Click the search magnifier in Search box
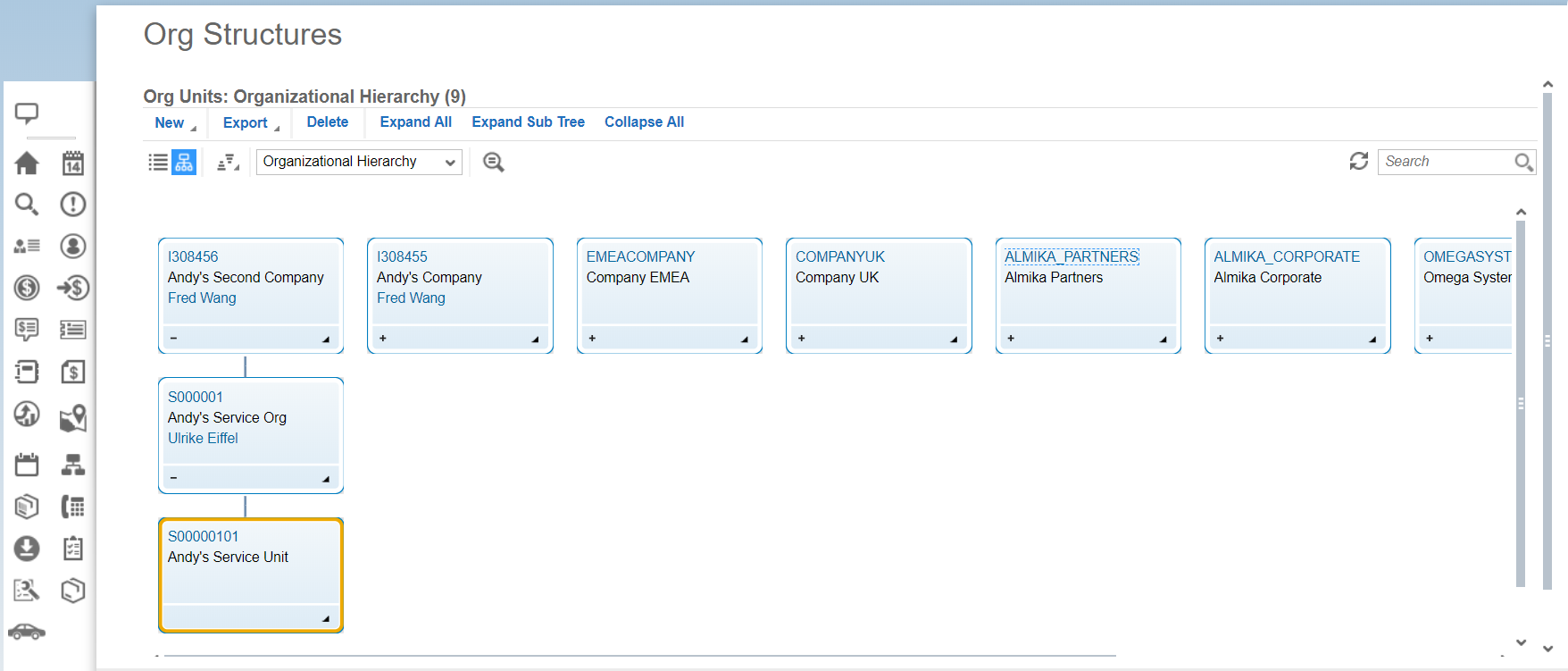Viewport: 1568px width, 671px height. pos(1523,162)
